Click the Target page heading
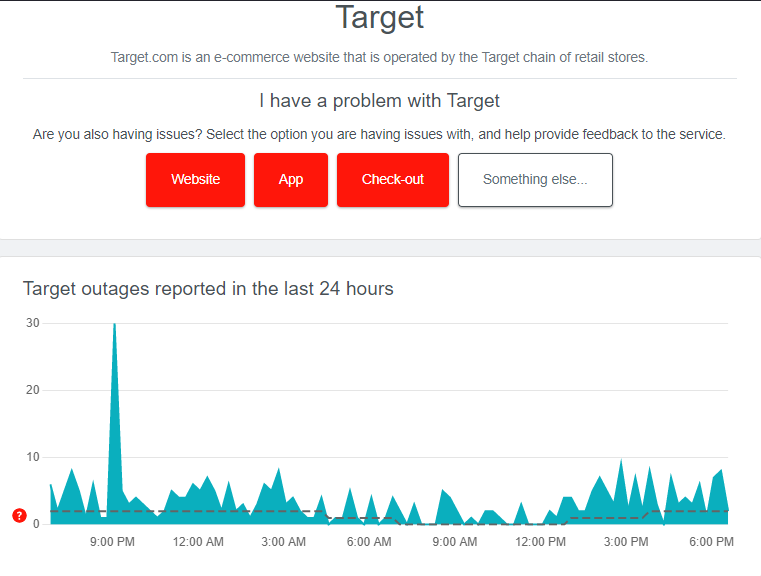761x576 pixels. (x=380, y=17)
